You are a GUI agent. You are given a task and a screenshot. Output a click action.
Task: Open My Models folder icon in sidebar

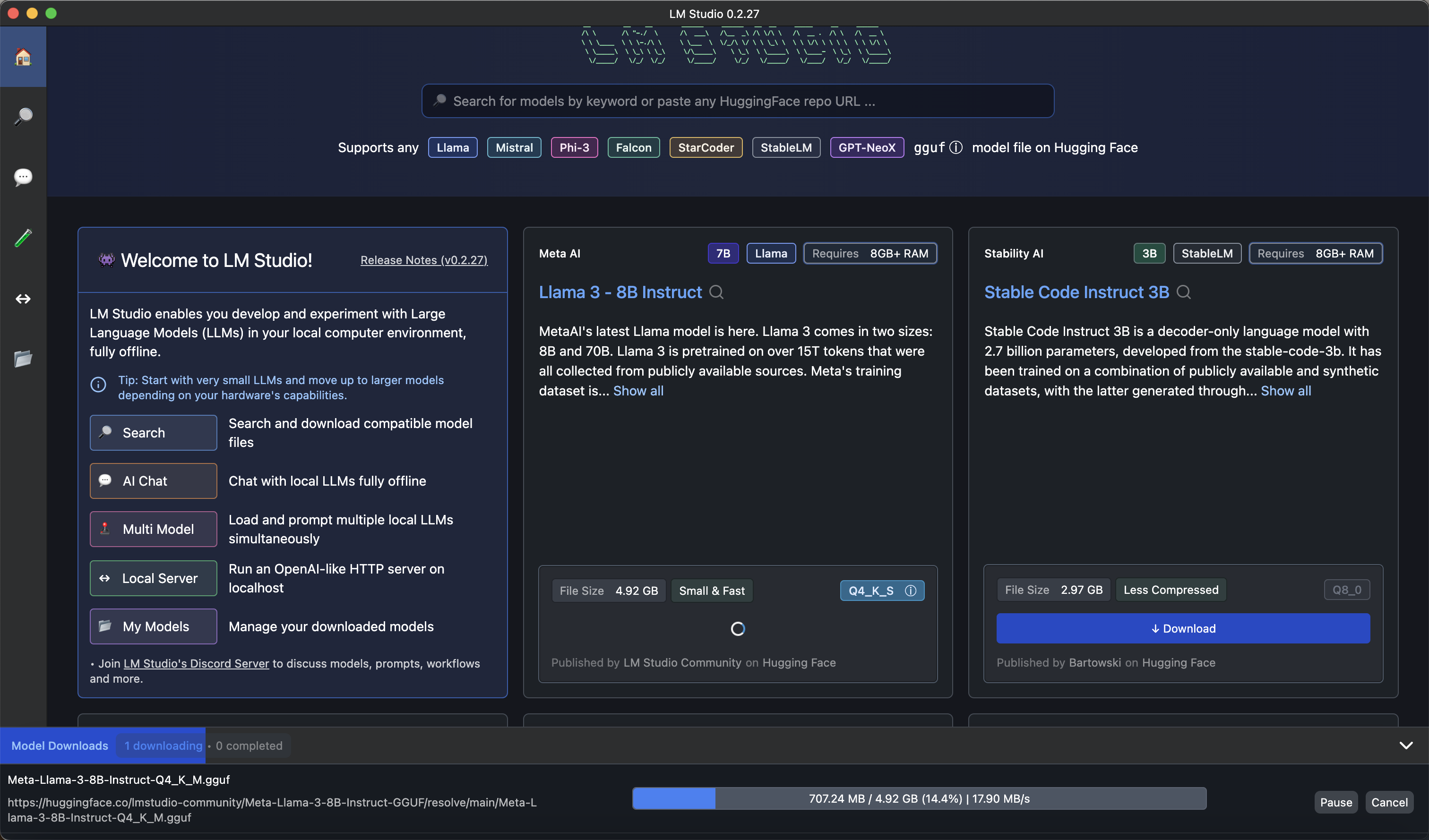pyautogui.click(x=23, y=359)
